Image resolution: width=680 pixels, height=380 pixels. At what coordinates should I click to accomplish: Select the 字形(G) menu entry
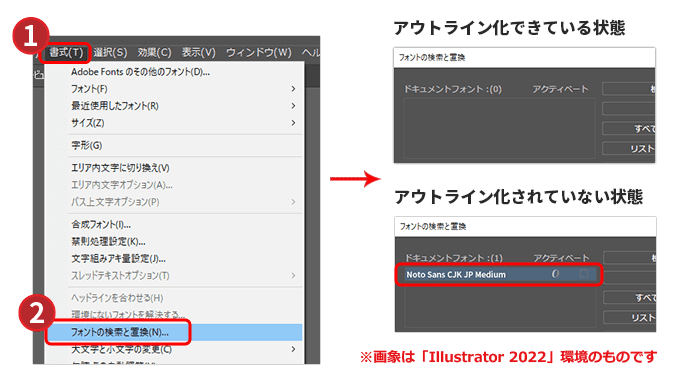coord(173,145)
